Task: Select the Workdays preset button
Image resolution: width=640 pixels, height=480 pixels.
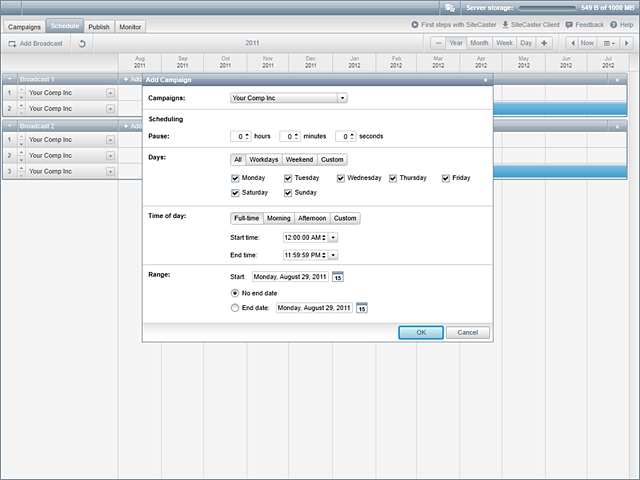Action: 264,160
